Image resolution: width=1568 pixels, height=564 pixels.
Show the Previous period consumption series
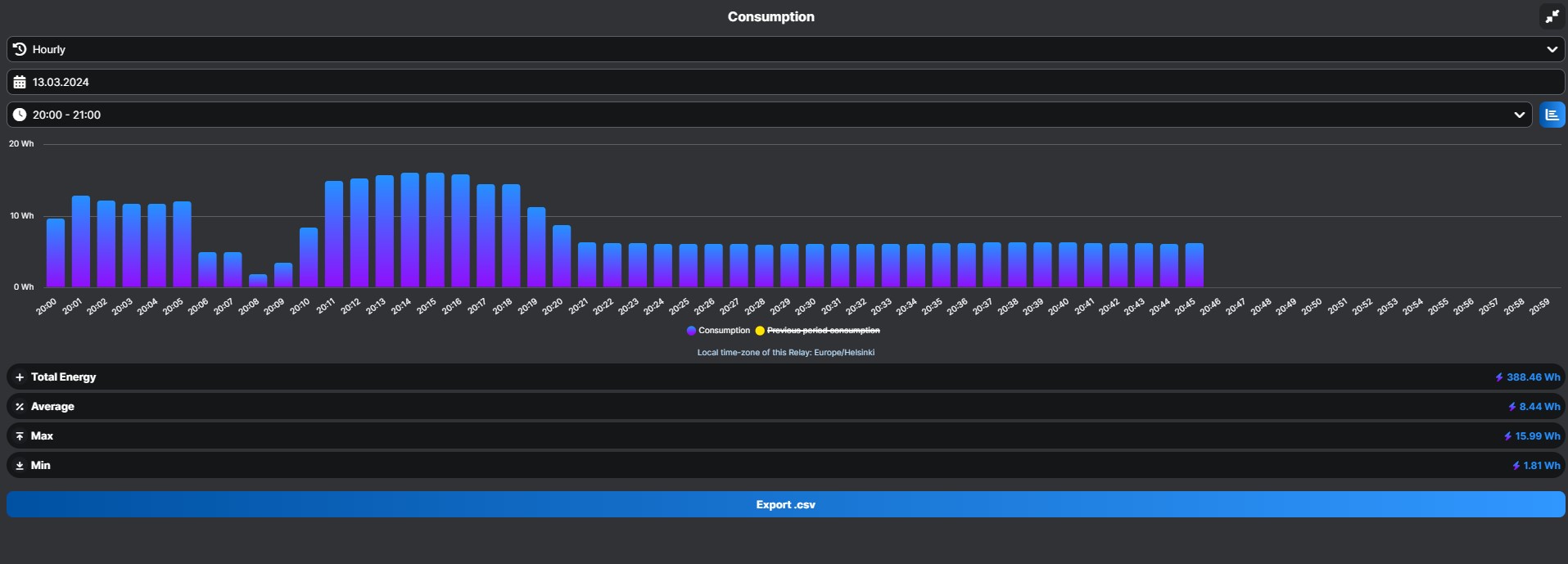(x=823, y=331)
